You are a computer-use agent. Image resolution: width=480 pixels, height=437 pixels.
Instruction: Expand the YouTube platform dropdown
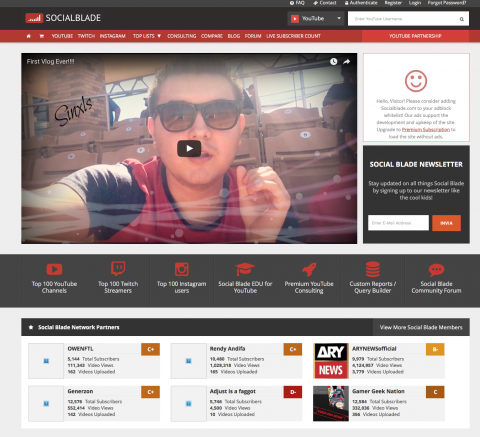(316, 19)
